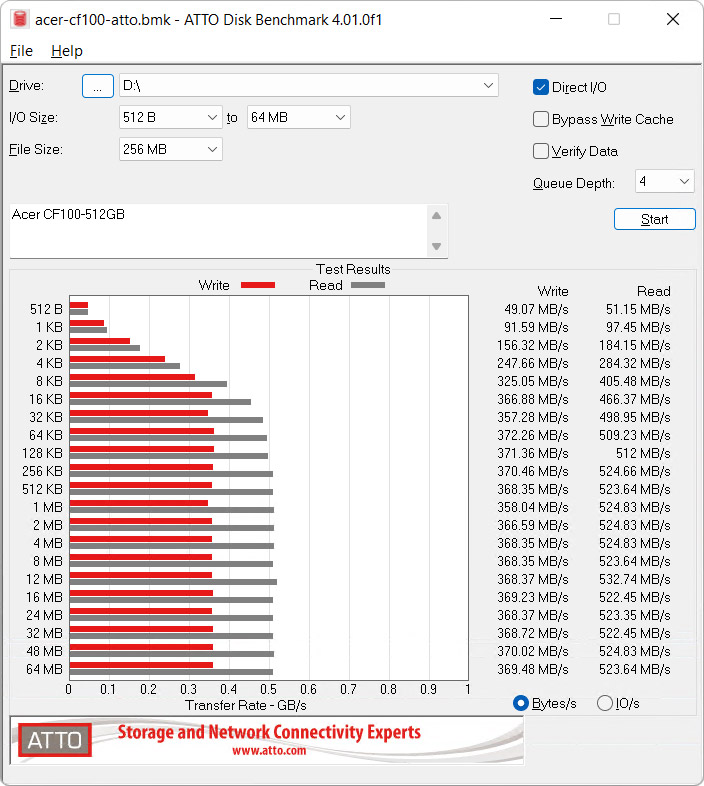
Task: Click the 49.07 MB/s write value
Action: point(536,309)
